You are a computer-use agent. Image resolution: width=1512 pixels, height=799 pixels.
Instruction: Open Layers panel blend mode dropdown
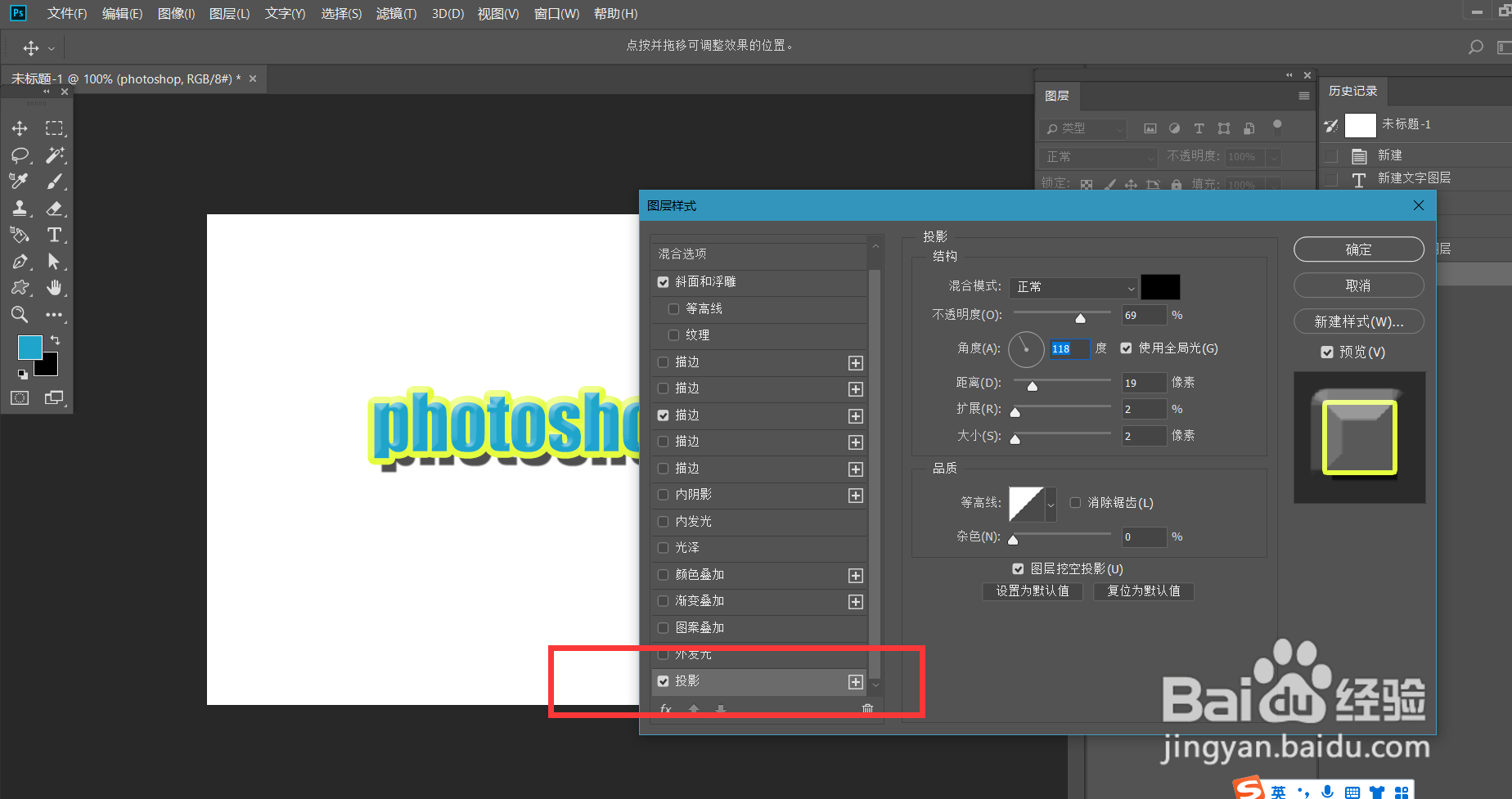(1099, 156)
